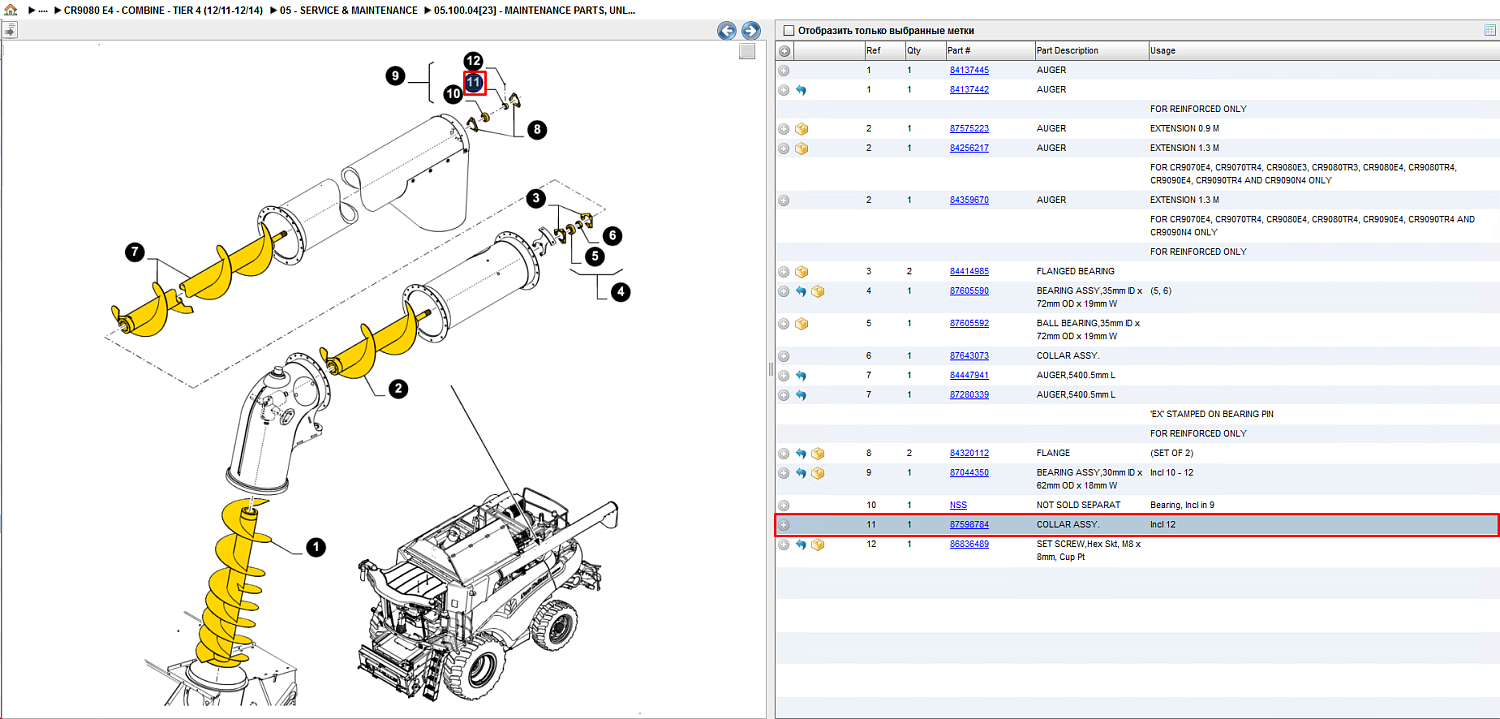The image size is (1500, 719).
Task: Expand the highlighted row for part 87598784
Action: pyautogui.click(x=784, y=525)
